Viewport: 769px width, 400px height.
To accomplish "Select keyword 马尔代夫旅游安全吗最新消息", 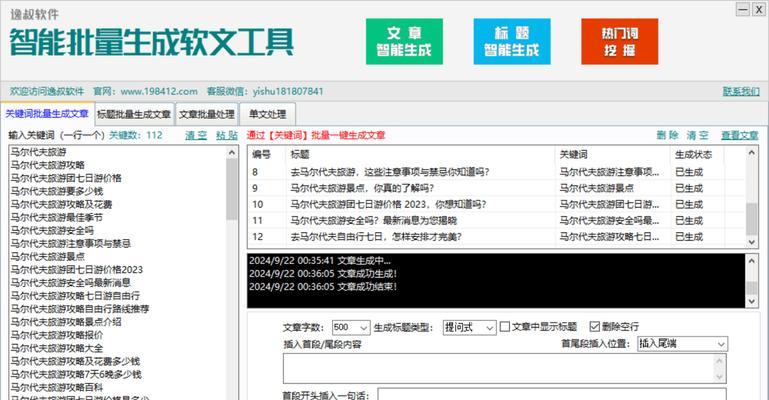I will pyautogui.click(x=71, y=282).
